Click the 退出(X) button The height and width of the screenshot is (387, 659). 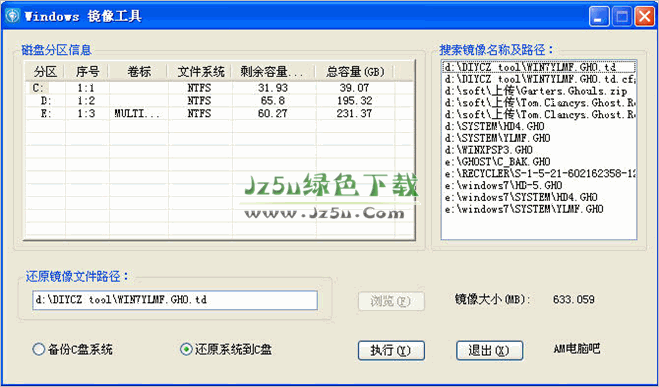tap(489, 350)
